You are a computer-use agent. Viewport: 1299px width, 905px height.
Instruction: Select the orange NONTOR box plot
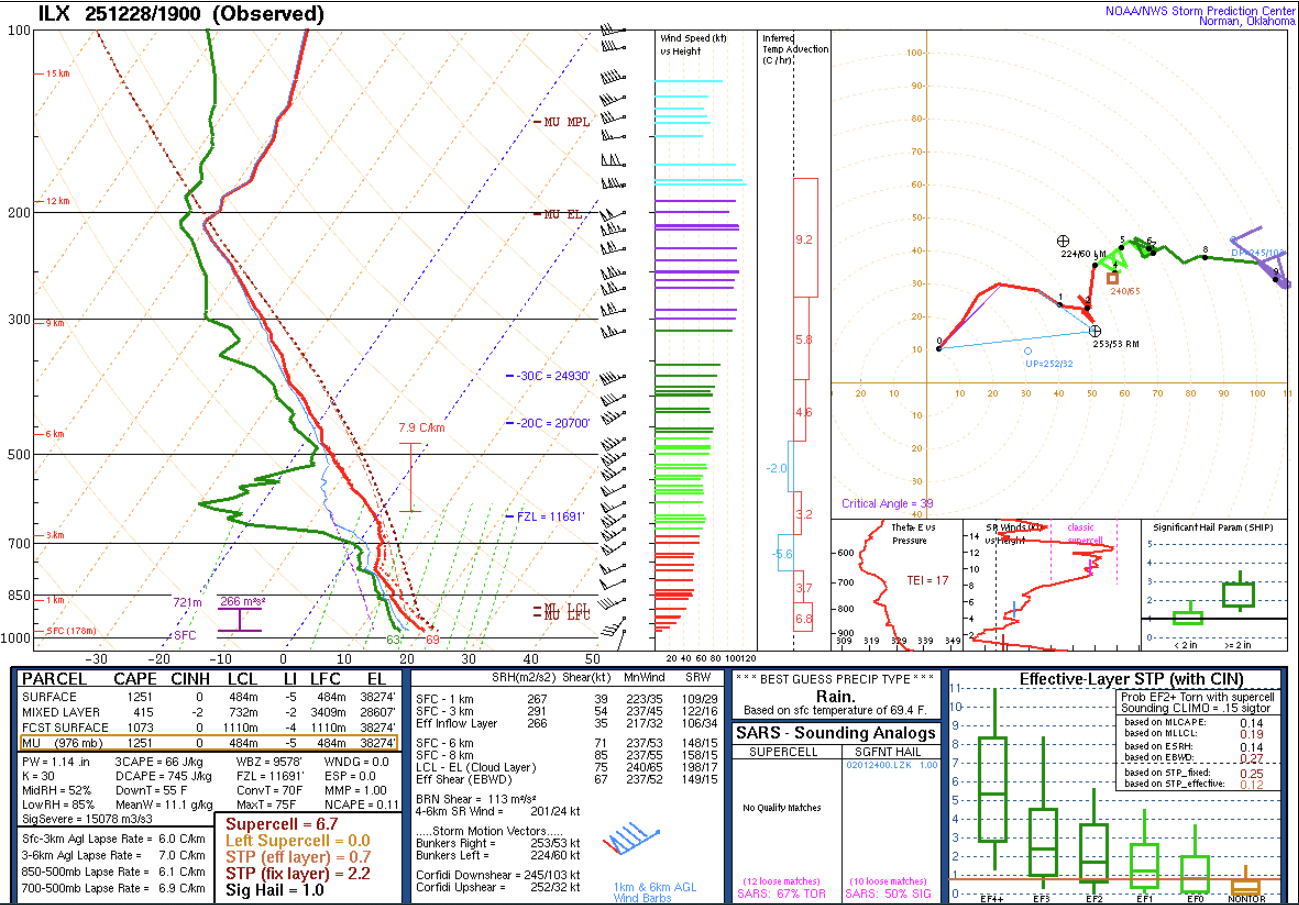point(1245,886)
